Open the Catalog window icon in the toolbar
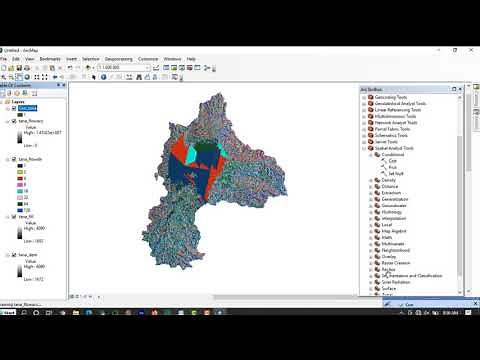 pyautogui.click(x=174, y=68)
